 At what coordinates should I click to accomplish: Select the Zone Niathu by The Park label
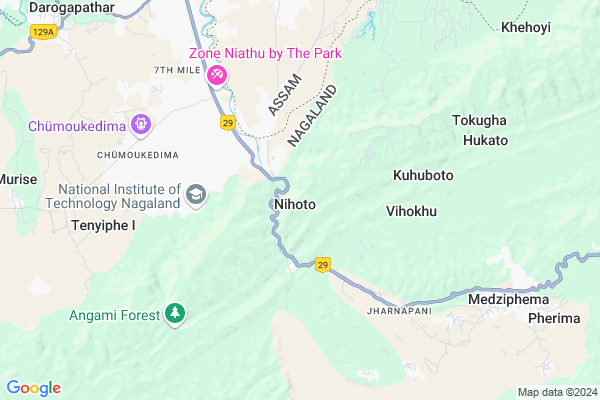coord(265,53)
